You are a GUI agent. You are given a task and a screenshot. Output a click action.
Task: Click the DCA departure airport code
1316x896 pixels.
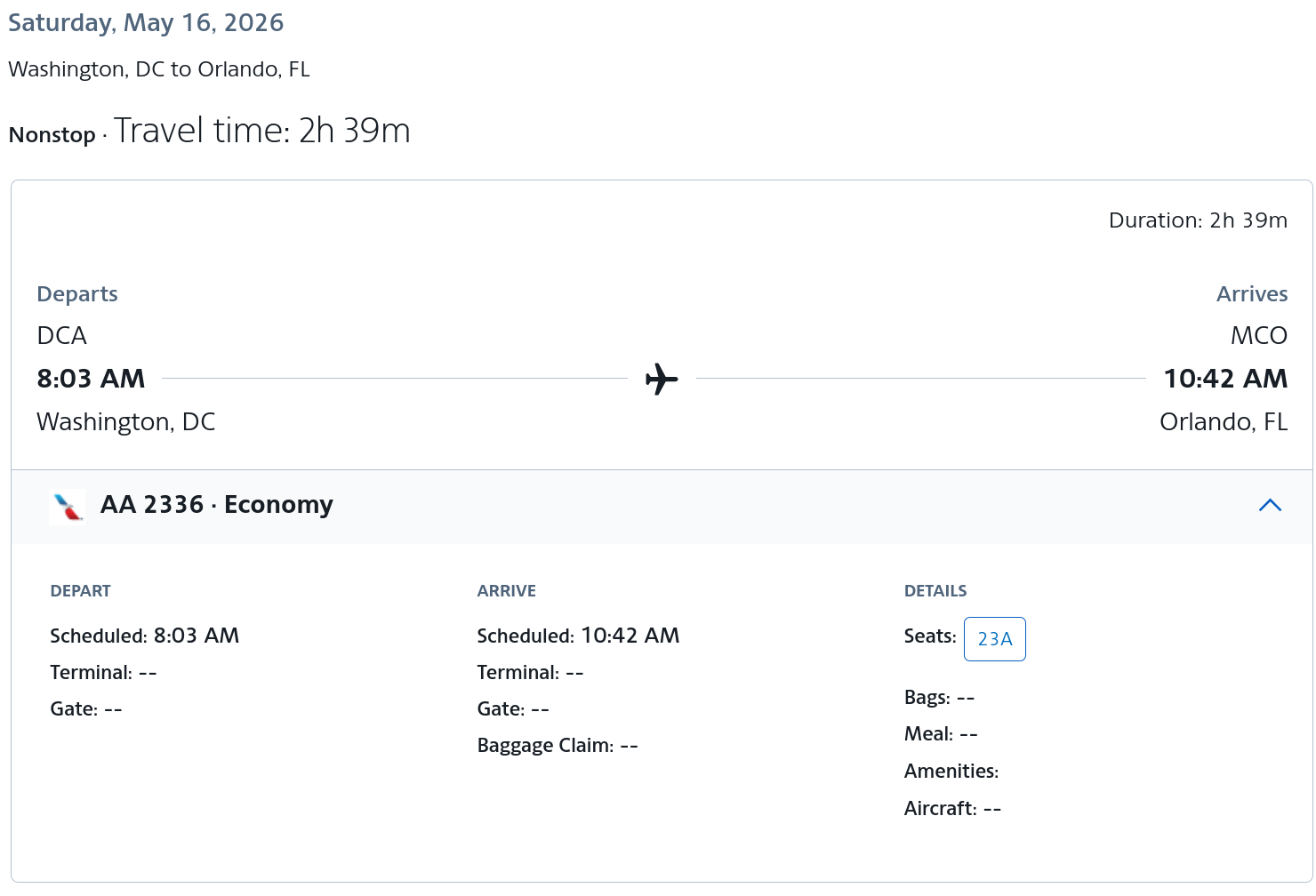(61, 336)
